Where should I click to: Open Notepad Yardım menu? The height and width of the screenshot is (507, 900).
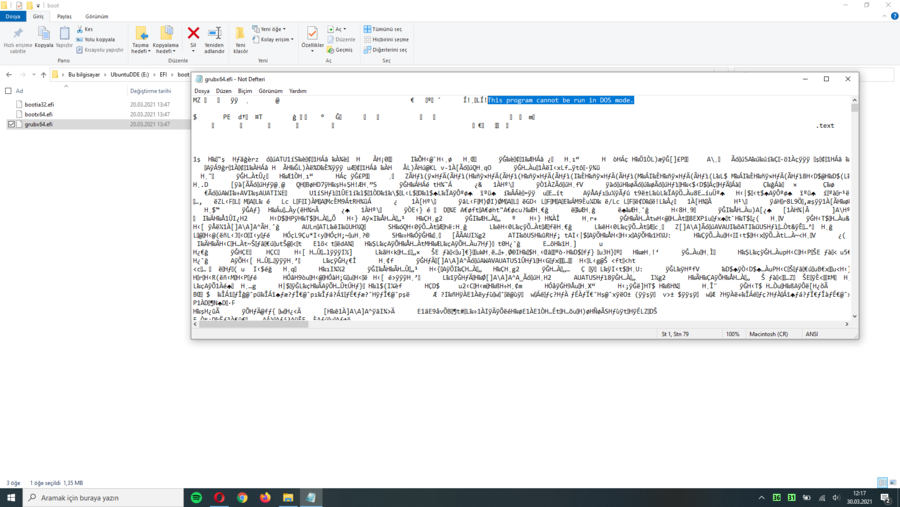click(297, 91)
